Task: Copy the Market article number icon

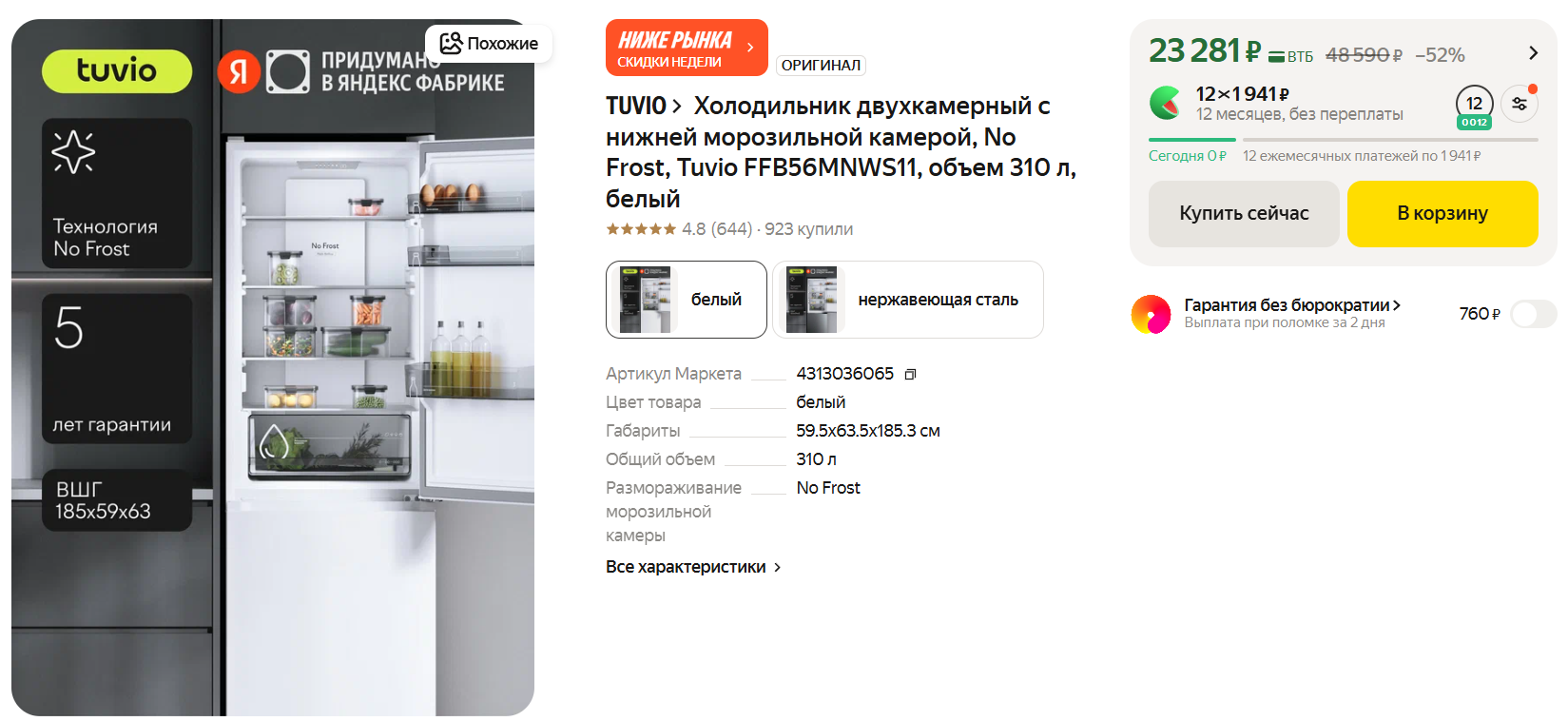Action: (910, 375)
